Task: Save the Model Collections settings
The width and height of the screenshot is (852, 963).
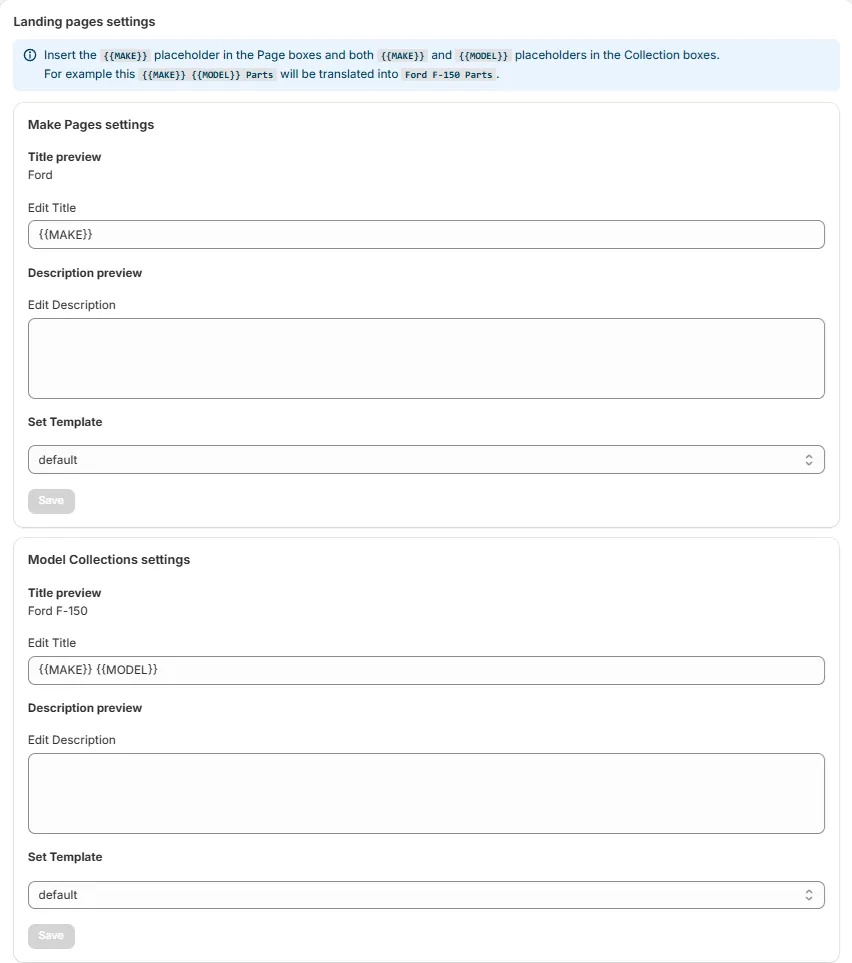Action: [51, 936]
